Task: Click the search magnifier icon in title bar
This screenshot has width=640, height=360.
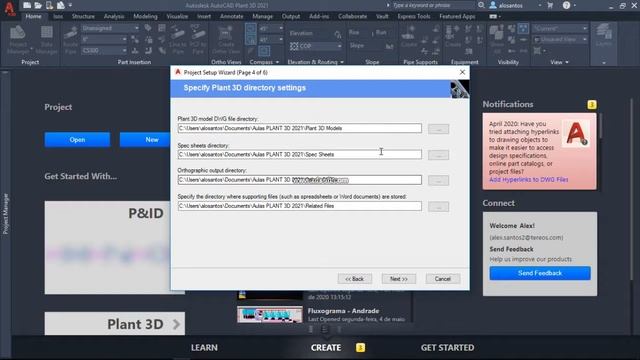Action: pos(482,5)
